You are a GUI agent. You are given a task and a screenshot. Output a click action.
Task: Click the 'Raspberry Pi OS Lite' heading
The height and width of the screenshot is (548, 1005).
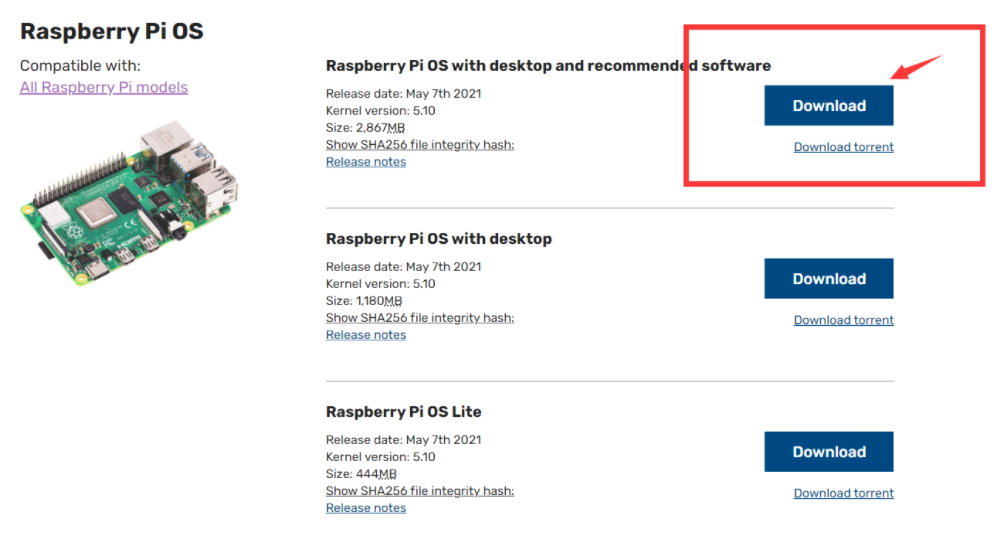click(404, 412)
